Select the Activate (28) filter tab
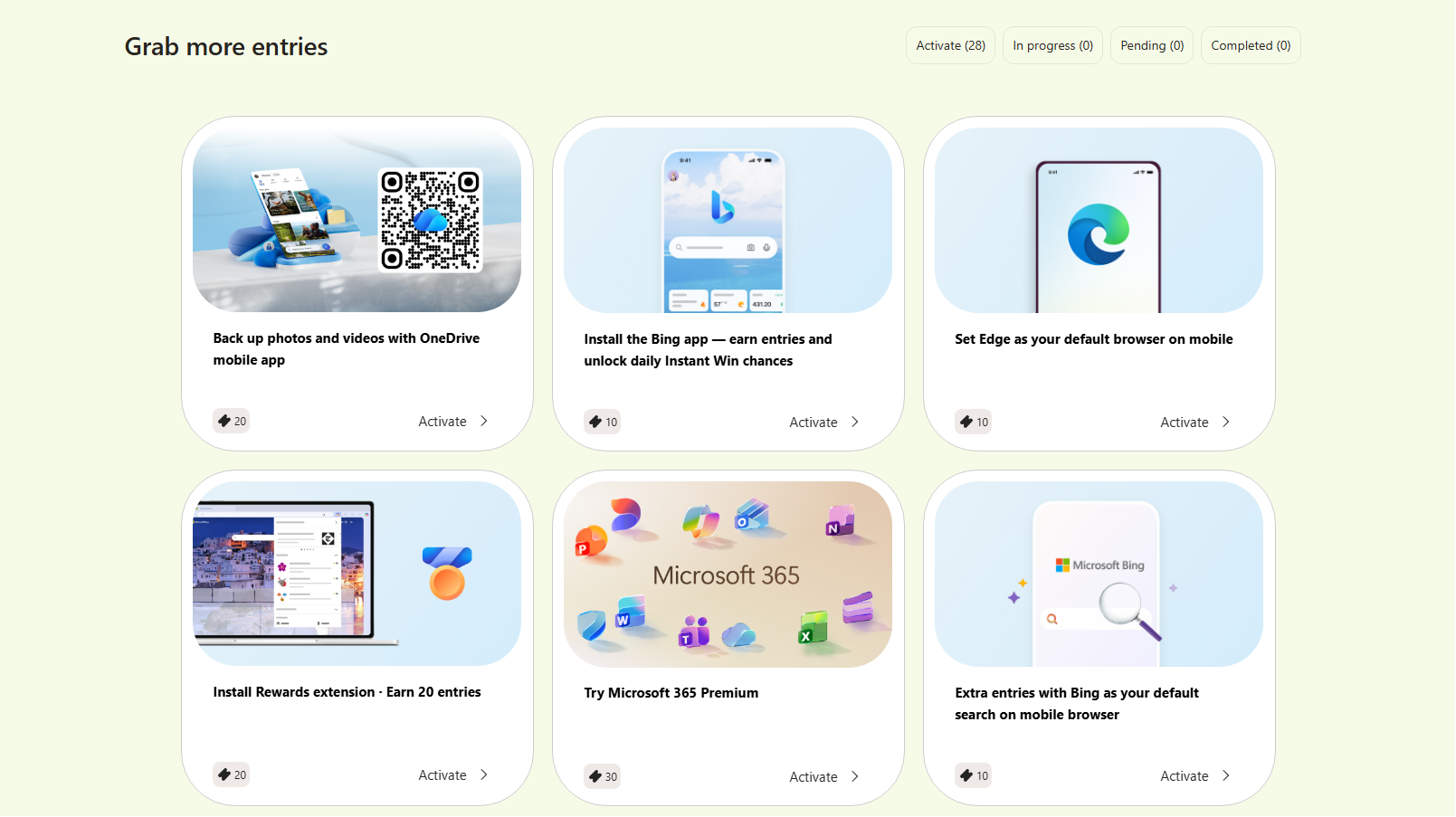 pyautogui.click(x=950, y=45)
